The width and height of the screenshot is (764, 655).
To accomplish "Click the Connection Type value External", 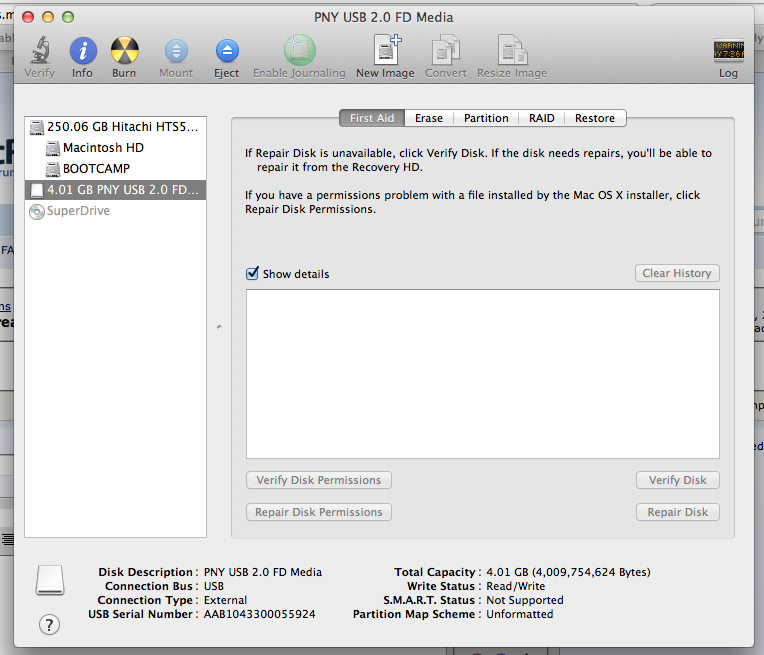I will 225,600.
